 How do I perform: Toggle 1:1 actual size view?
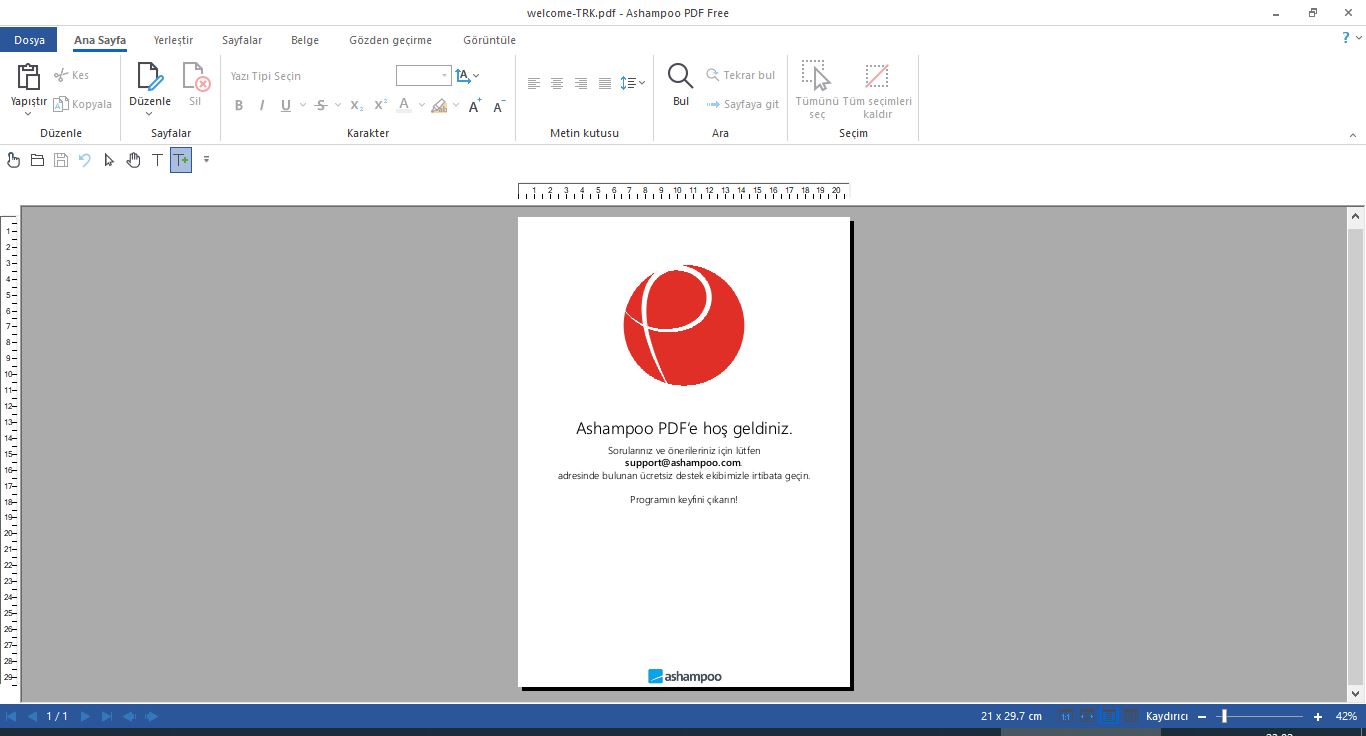click(1065, 717)
